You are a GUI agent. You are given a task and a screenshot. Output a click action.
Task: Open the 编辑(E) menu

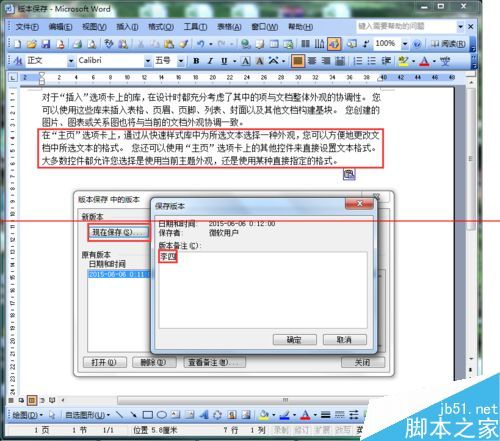click(60, 27)
